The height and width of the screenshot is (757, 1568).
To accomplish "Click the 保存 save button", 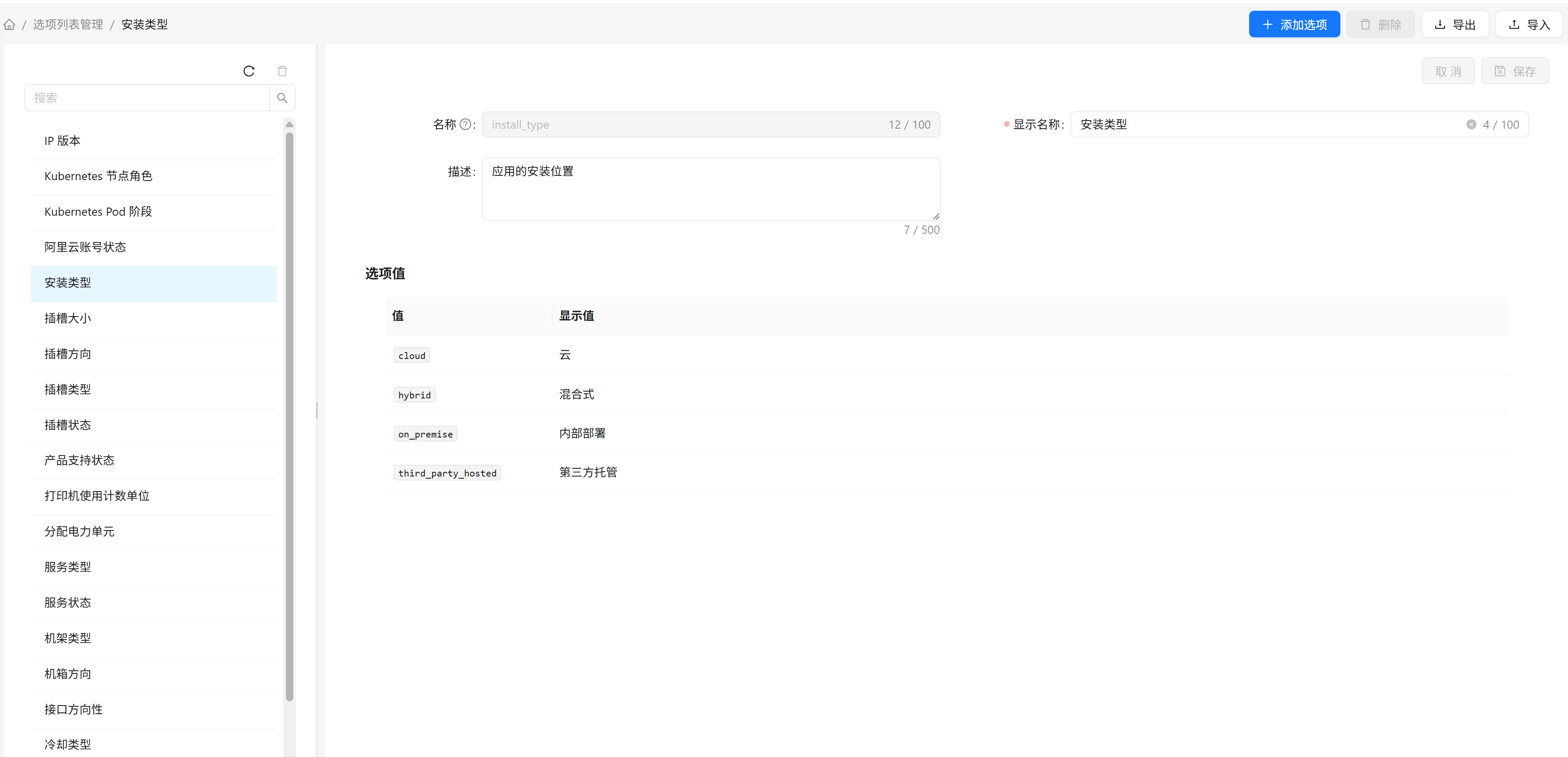I will click(1515, 71).
